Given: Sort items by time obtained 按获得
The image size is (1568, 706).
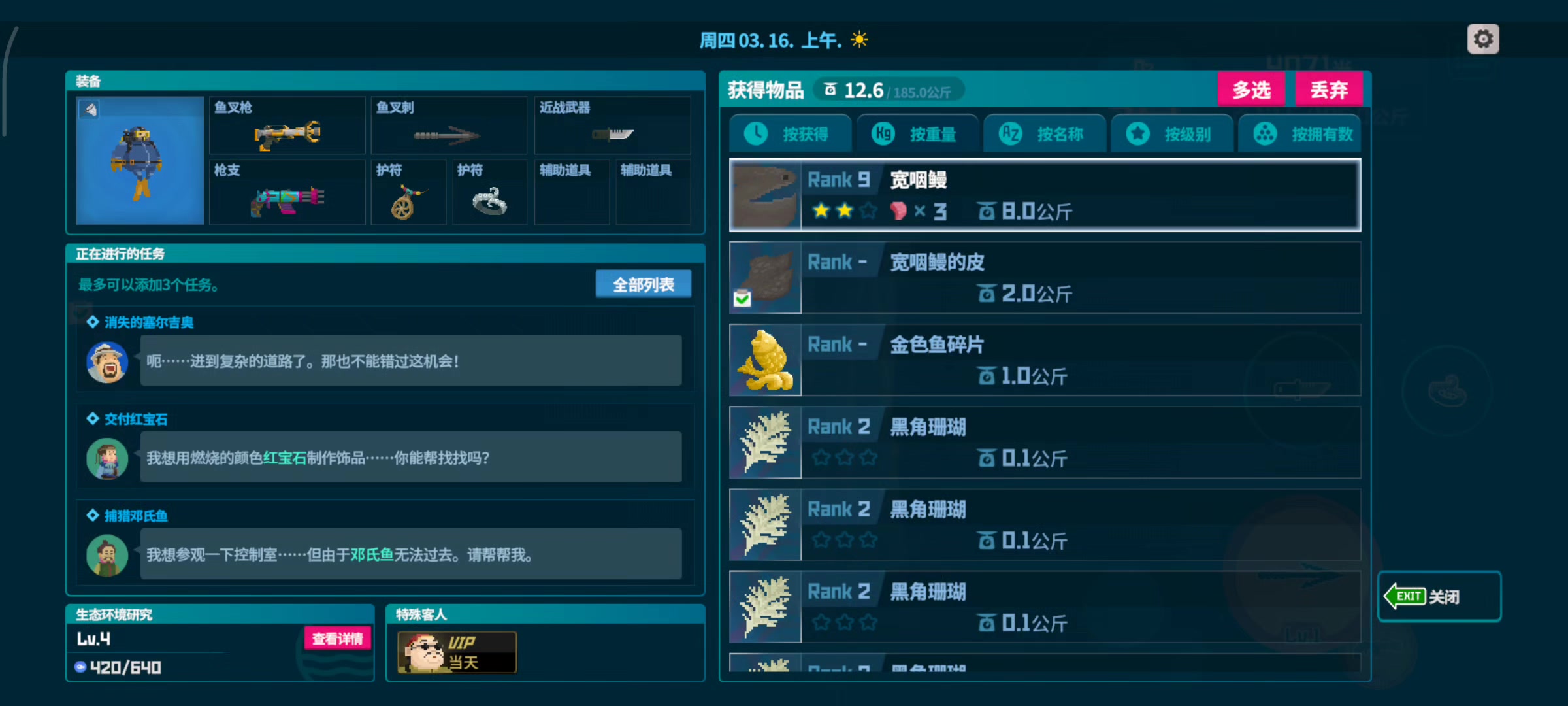Looking at the screenshot, I should tap(790, 134).
